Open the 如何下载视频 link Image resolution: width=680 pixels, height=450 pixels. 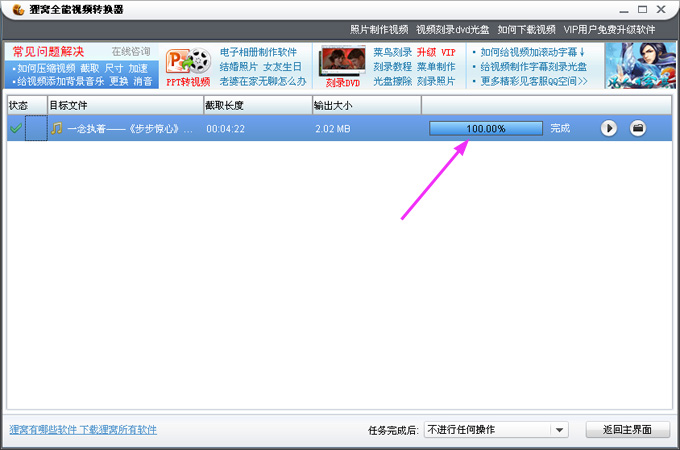pyautogui.click(x=526, y=29)
